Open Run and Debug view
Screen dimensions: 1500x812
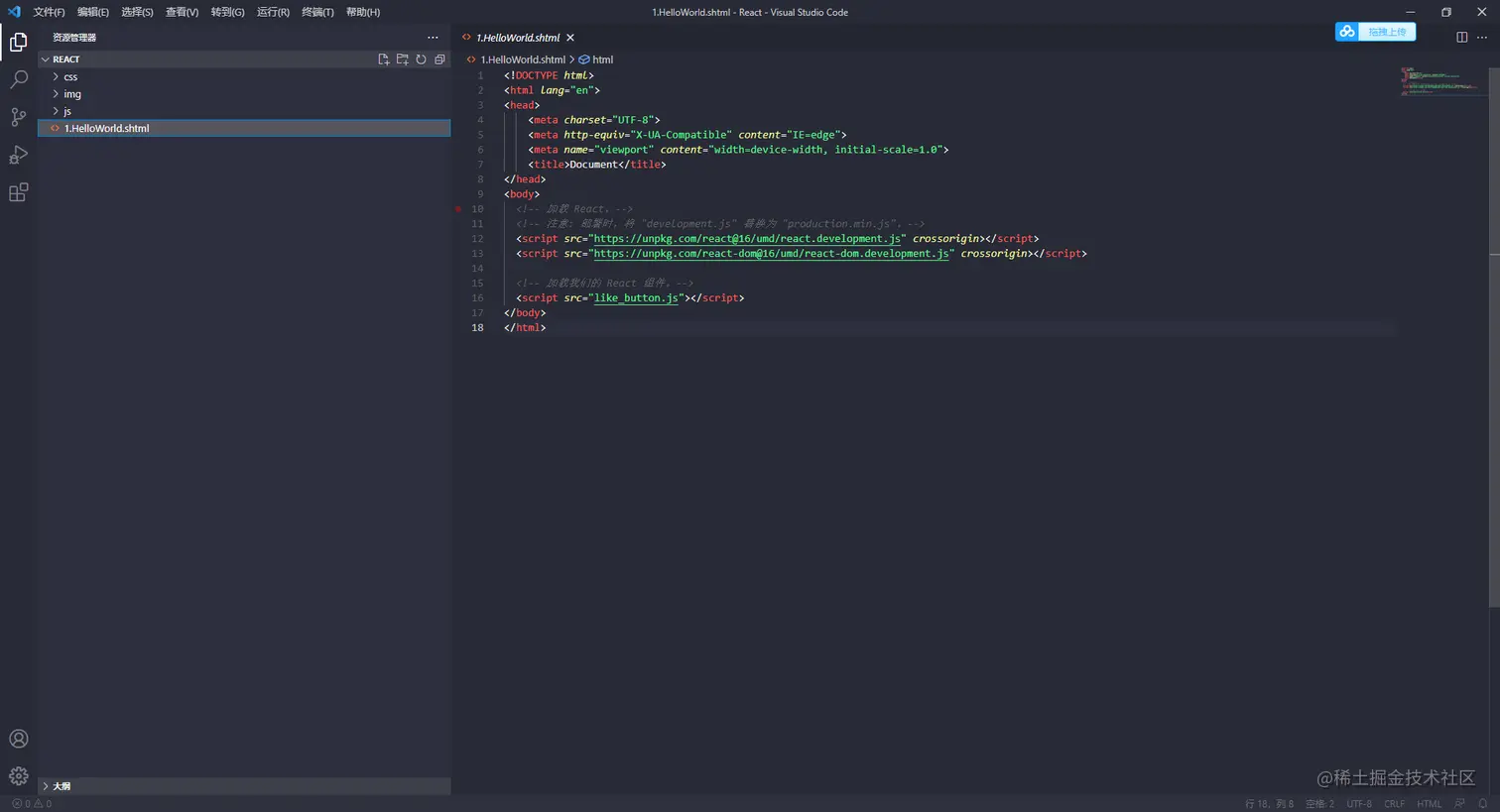click(18, 155)
